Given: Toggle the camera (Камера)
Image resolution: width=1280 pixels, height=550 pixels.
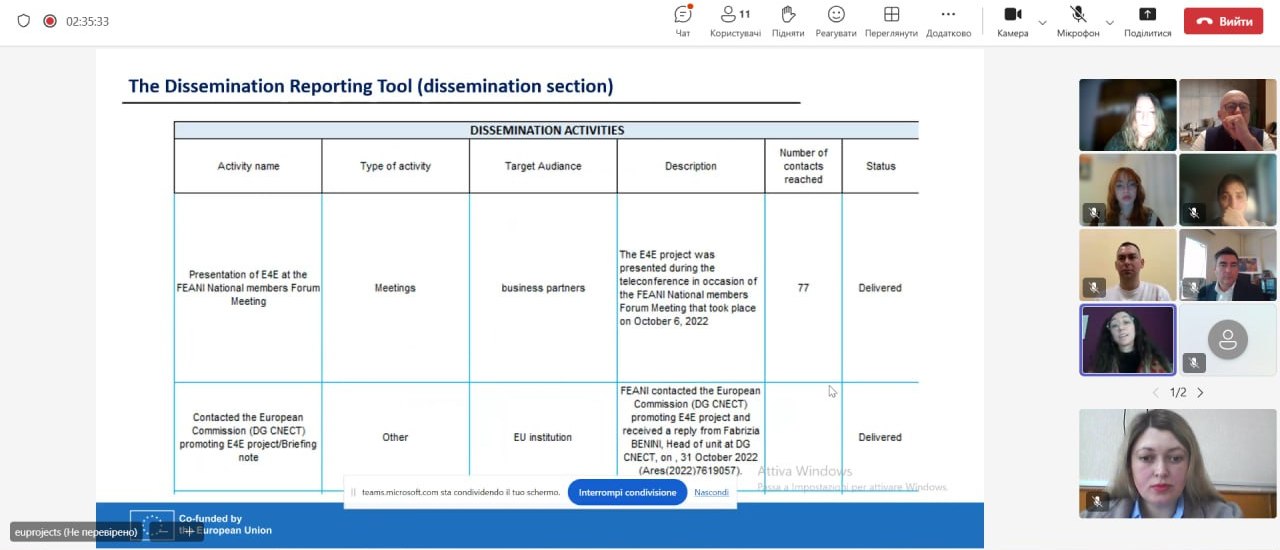Looking at the screenshot, I should [x=1012, y=21].
